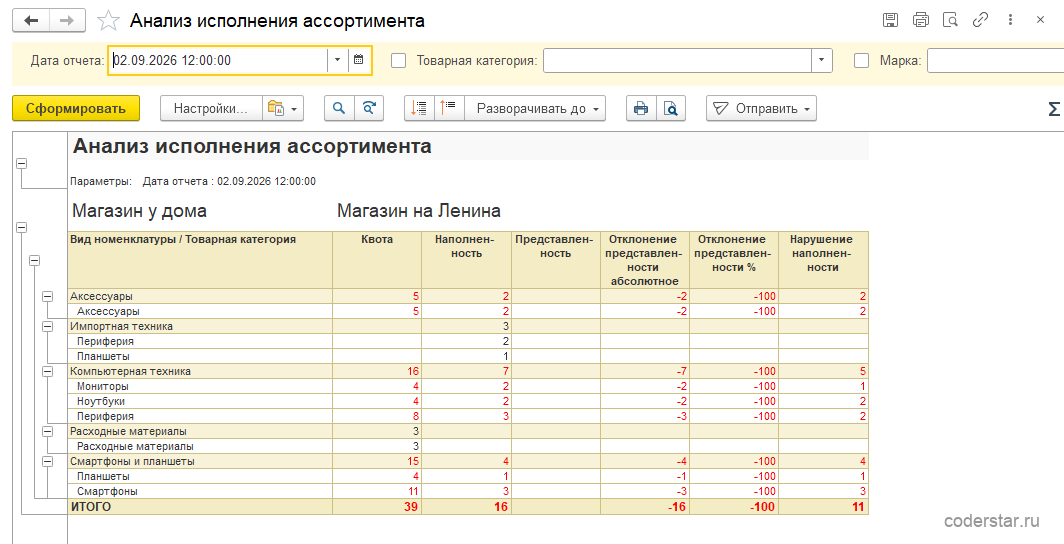Save the report with the diskette icon
Image resolution: width=1064 pixels, height=544 pixels.
pyautogui.click(x=890, y=20)
